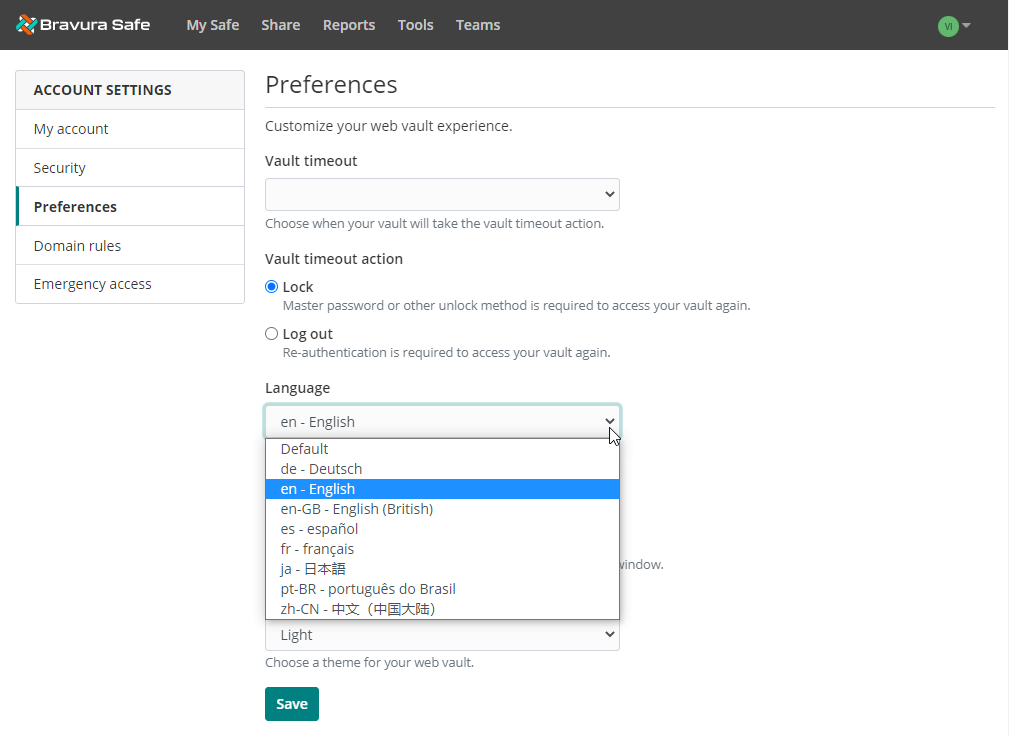
Task: Click the Bravura Safe logo
Action: (x=83, y=25)
